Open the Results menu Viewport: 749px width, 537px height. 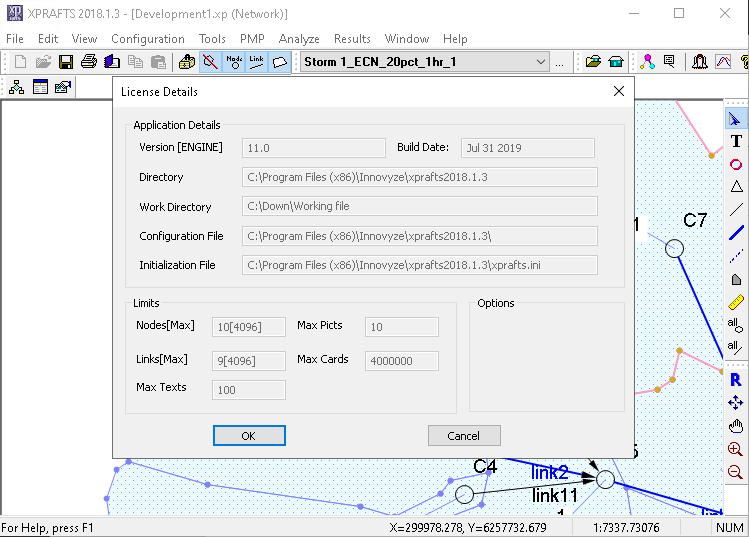pyautogui.click(x=352, y=39)
